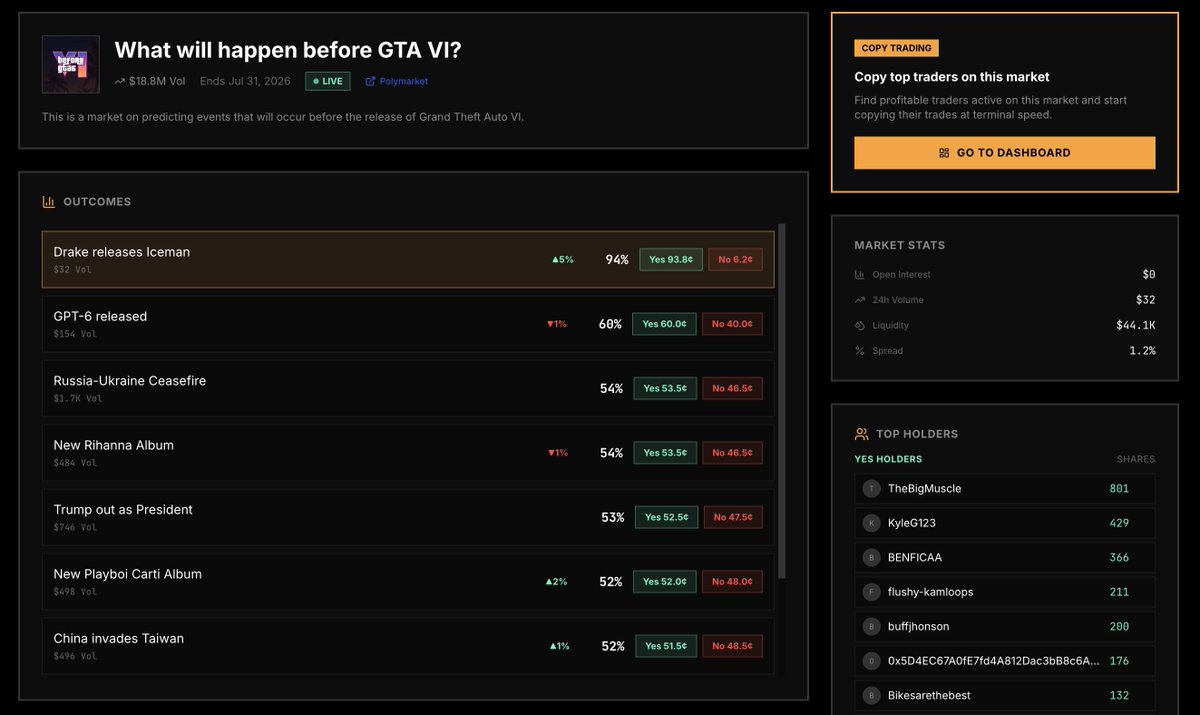Click No 48.5¢ for China invades Taiwan
The width and height of the screenshot is (1200, 715).
click(732, 646)
